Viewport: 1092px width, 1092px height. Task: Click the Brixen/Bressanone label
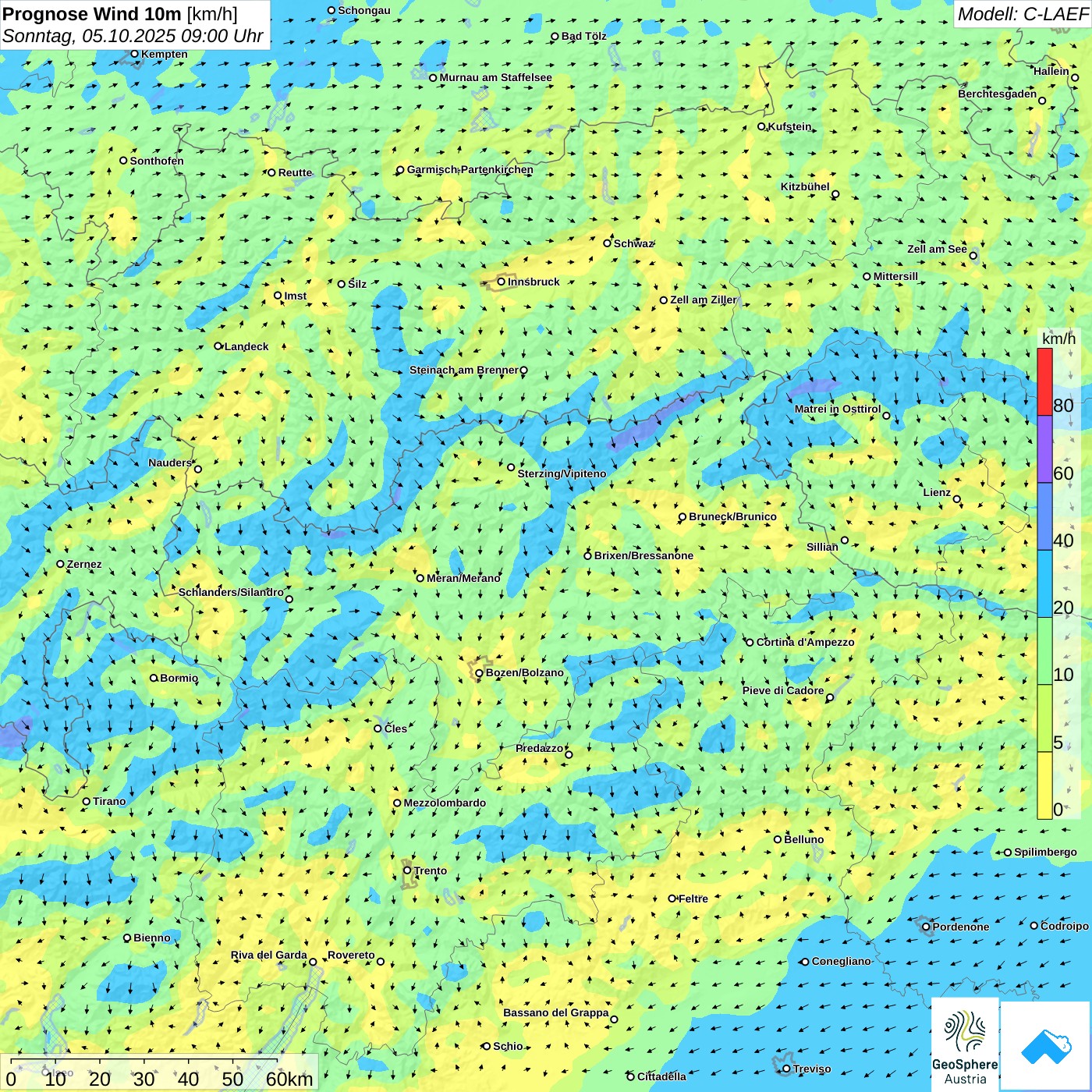click(643, 555)
